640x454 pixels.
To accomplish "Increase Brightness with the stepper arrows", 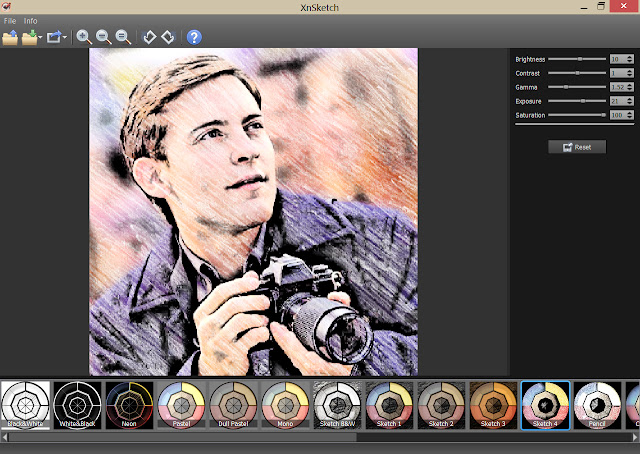I will pos(630,57).
